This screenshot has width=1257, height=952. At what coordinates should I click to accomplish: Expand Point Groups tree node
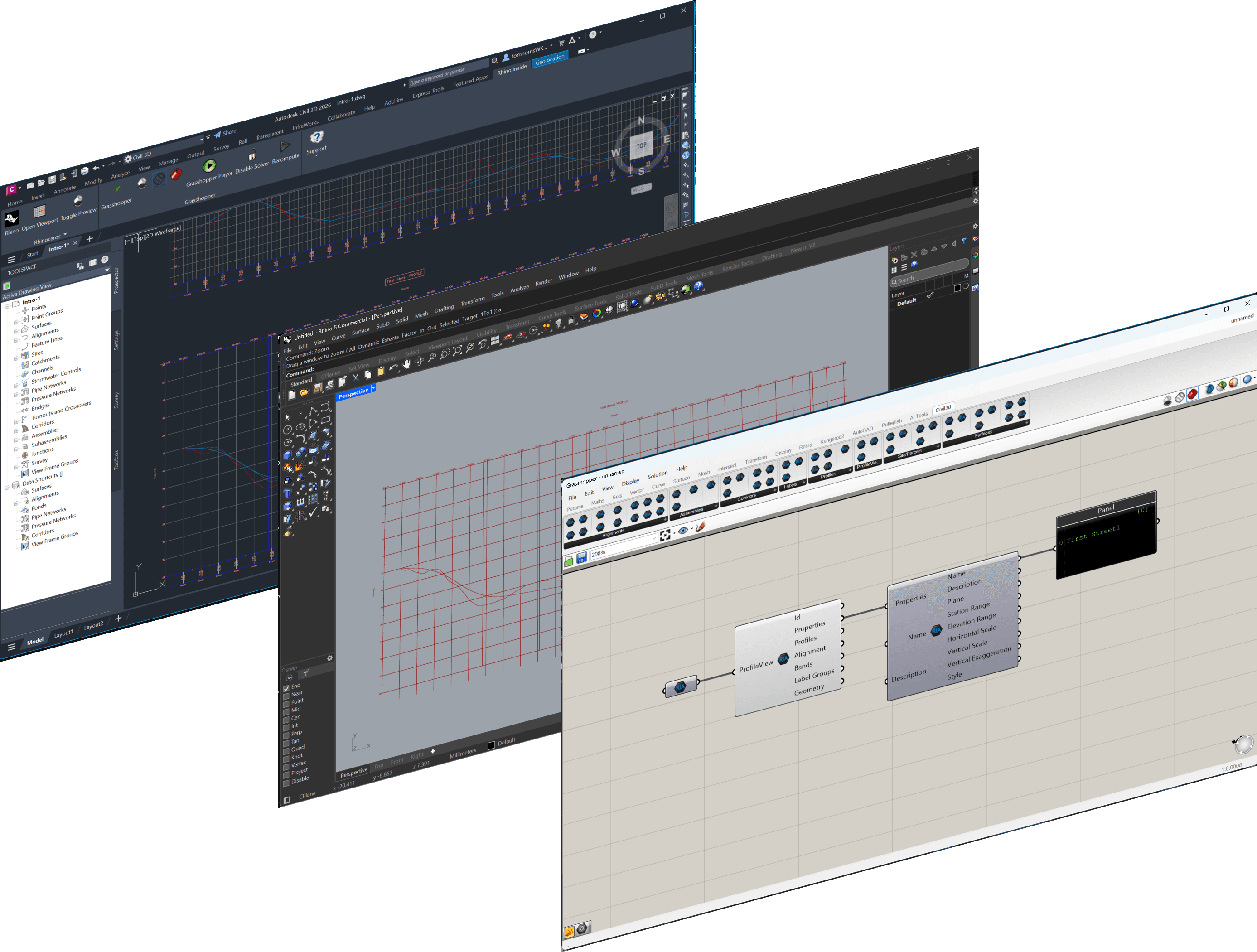(16, 323)
